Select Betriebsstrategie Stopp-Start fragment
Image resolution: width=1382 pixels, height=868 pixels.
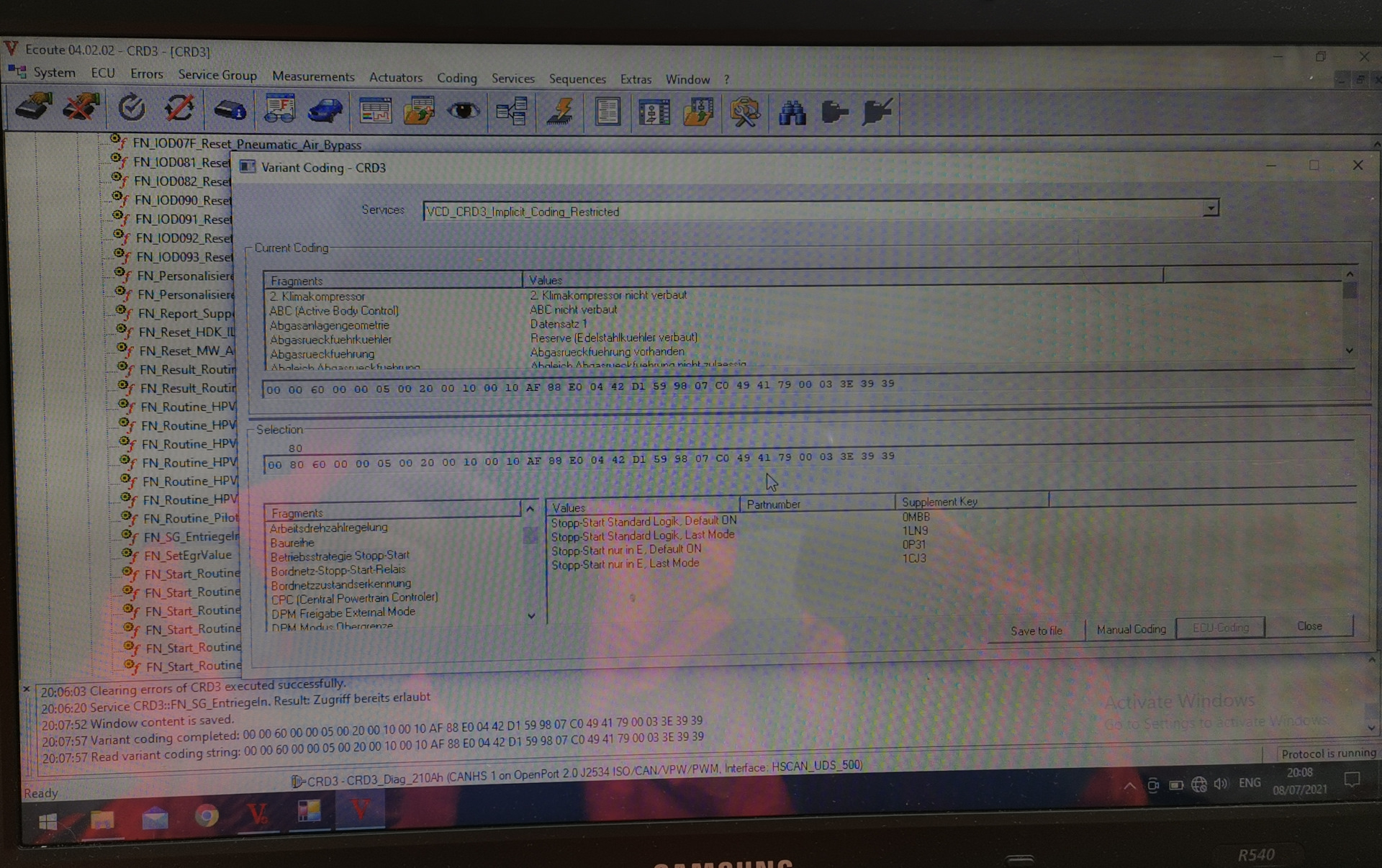(340, 556)
